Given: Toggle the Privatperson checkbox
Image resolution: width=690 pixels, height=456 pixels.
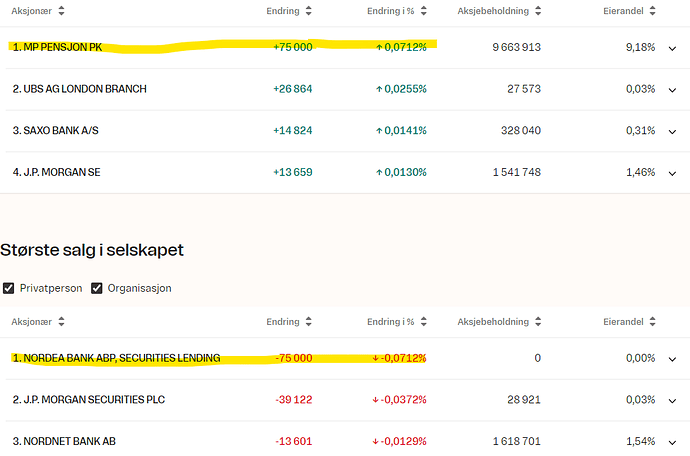Looking at the screenshot, I should click(8, 288).
